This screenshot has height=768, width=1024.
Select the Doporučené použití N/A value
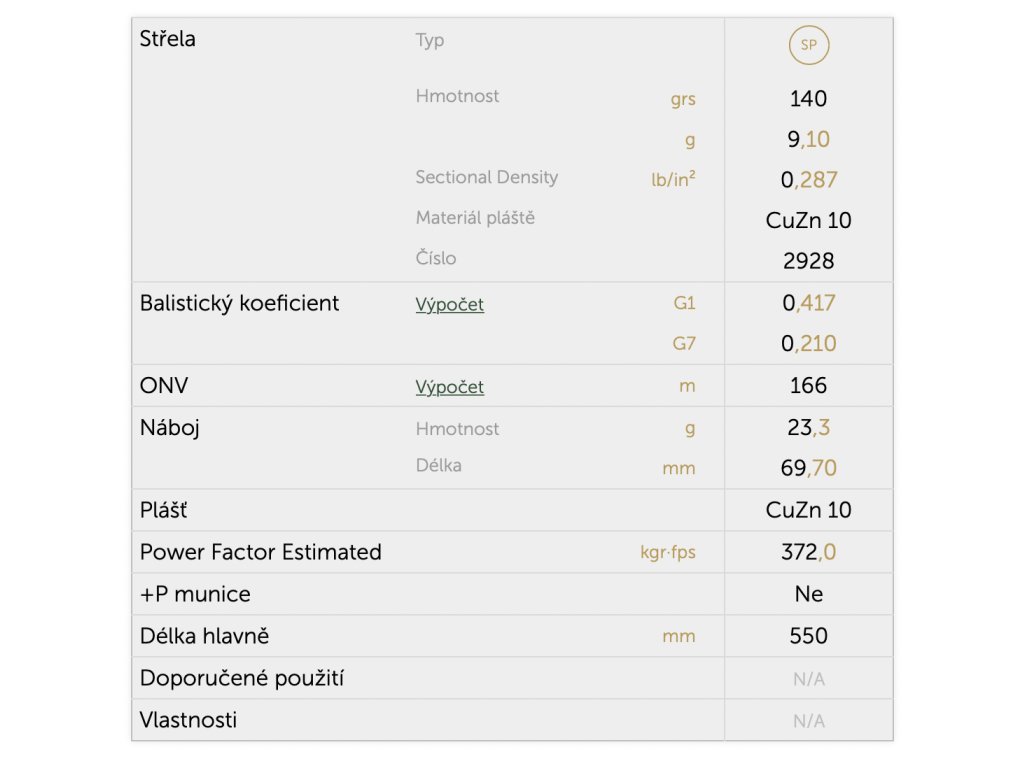tap(808, 679)
